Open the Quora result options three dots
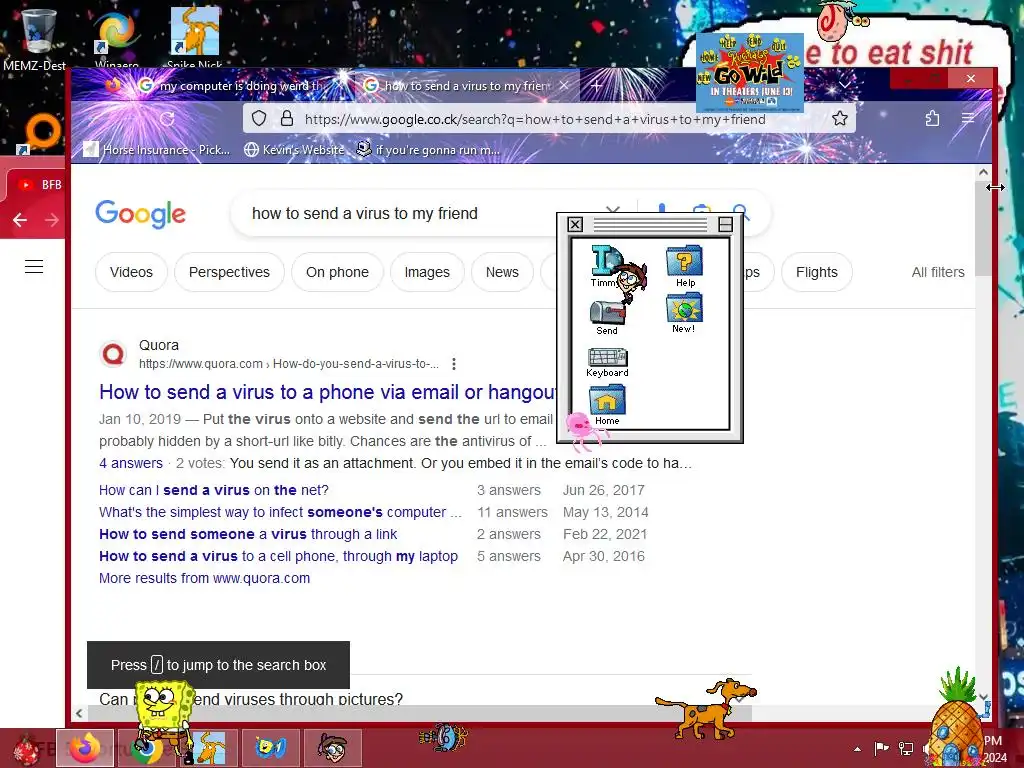Viewport: 1024px width, 768px height. click(x=454, y=364)
